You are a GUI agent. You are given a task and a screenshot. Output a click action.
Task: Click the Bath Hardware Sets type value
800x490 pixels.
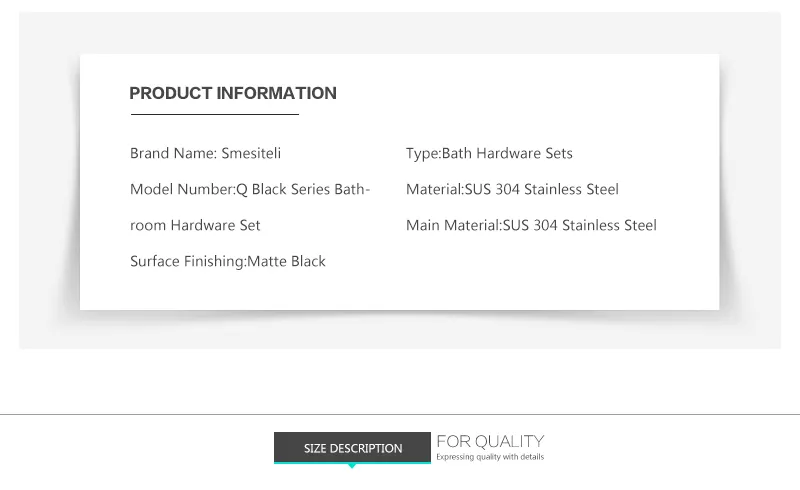click(x=507, y=153)
